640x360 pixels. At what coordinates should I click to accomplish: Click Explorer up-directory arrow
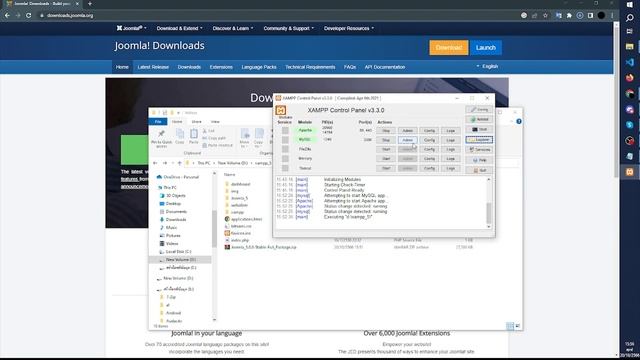point(180,163)
